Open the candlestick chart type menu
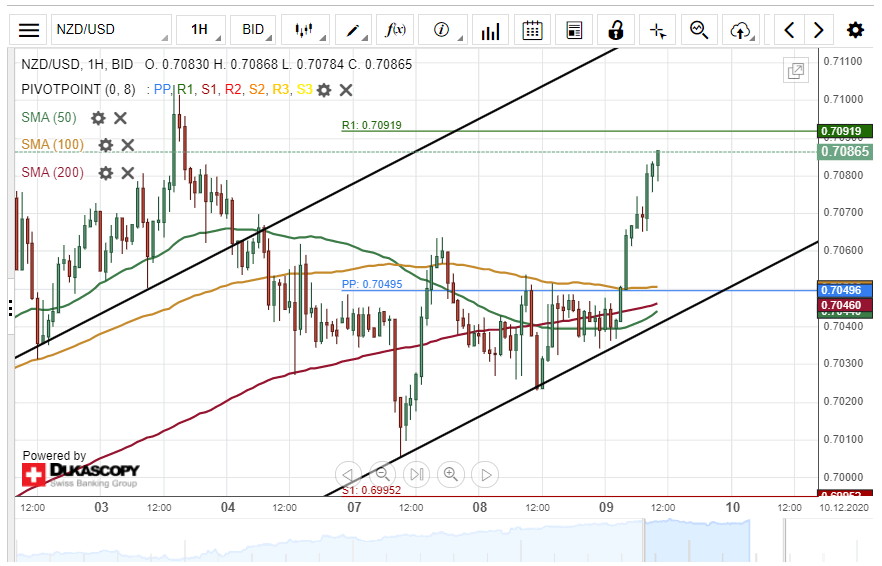Screen dimensions: 882x566 click(x=307, y=30)
